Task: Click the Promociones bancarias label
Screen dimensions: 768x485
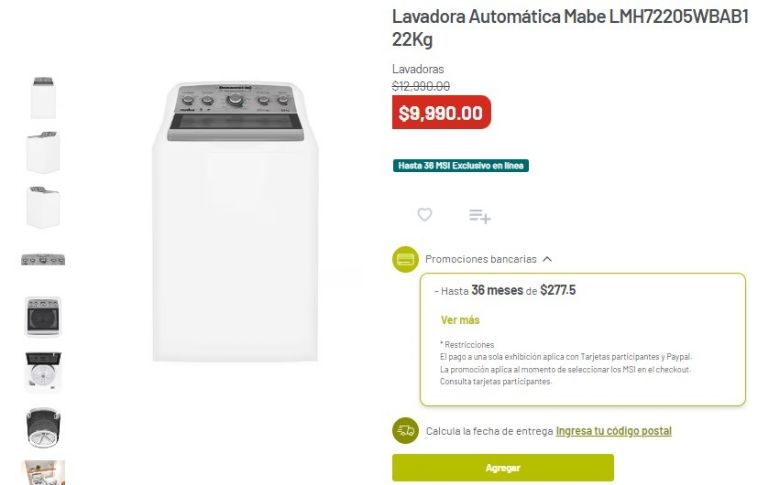Action: pyautogui.click(x=480, y=259)
